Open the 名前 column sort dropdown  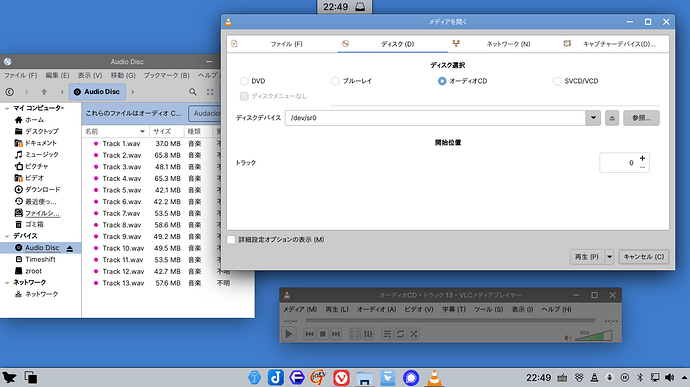tap(142, 131)
